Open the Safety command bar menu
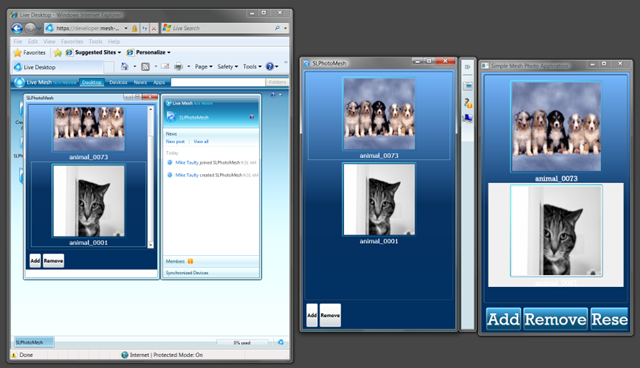The height and width of the screenshot is (368, 640). pyautogui.click(x=227, y=67)
